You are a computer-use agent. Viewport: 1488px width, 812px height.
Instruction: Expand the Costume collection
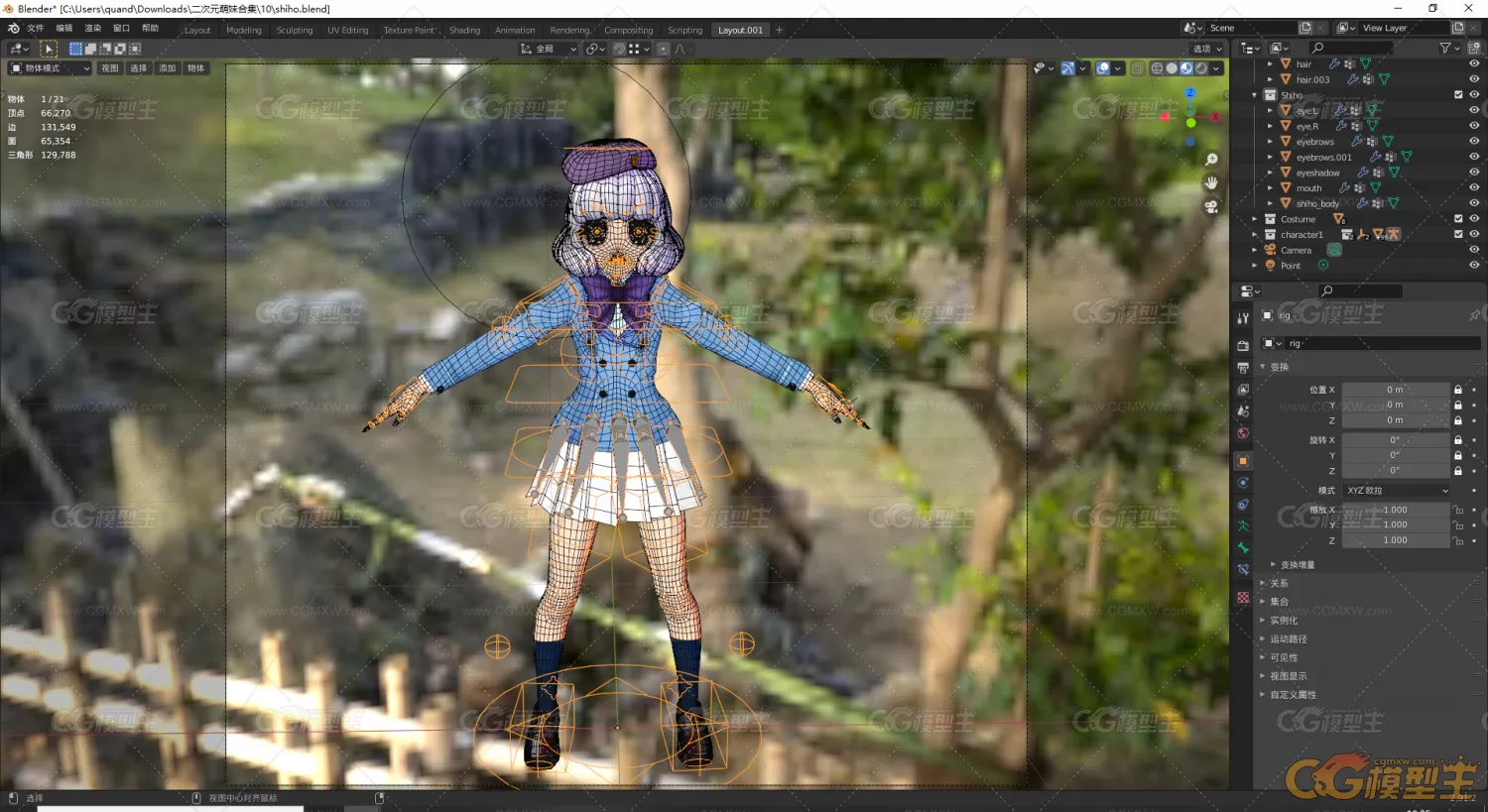pyautogui.click(x=1255, y=219)
